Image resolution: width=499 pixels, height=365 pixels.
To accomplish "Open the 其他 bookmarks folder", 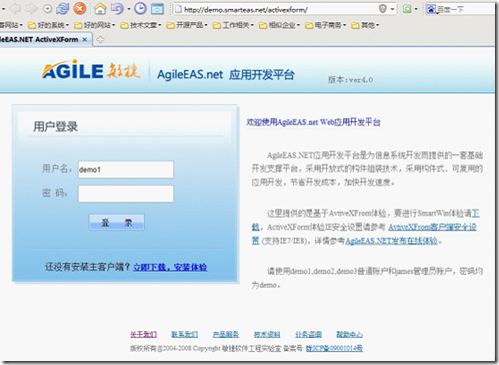I will (x=365, y=25).
